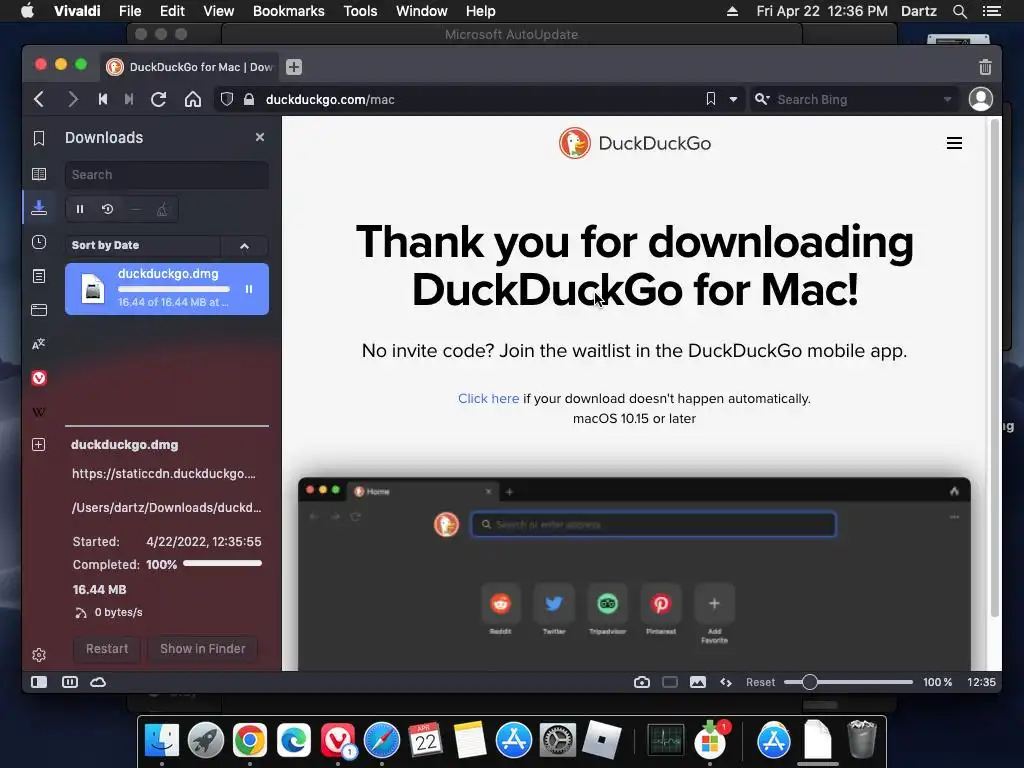The height and width of the screenshot is (768, 1024).
Task: Go back with the browser back arrow
Action: [x=39, y=99]
